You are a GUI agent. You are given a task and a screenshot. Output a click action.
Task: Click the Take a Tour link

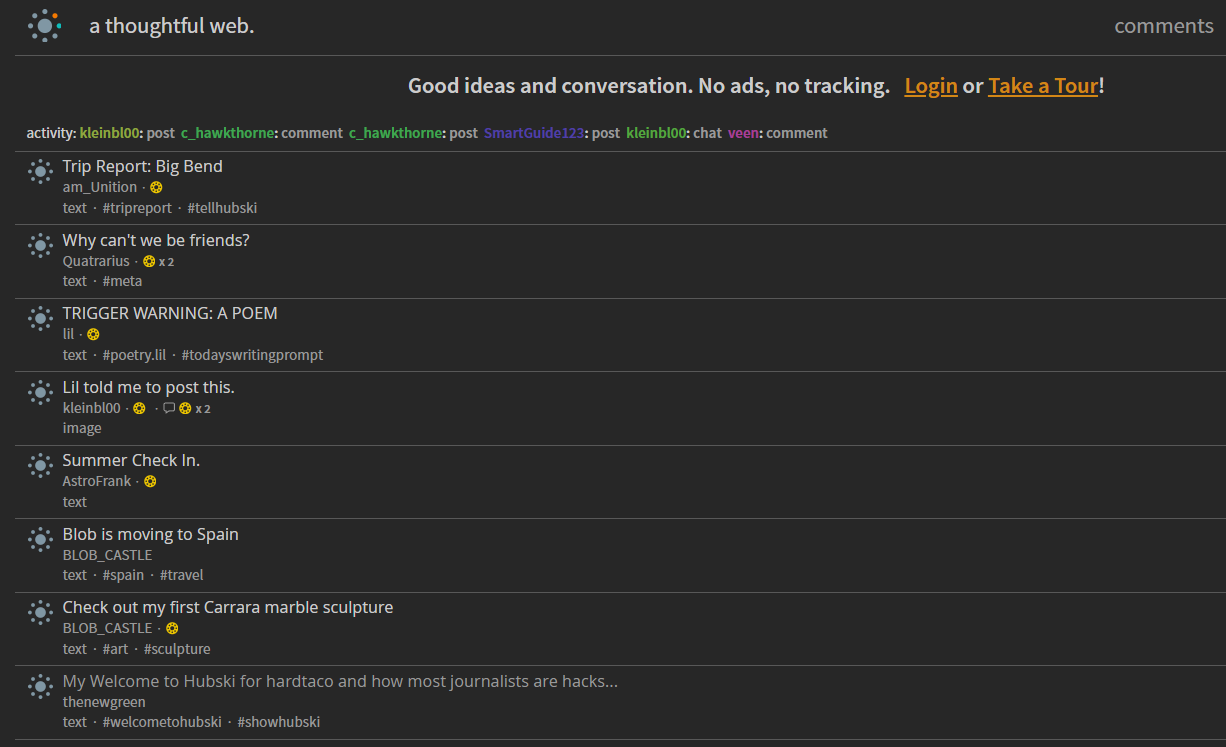coord(1043,86)
